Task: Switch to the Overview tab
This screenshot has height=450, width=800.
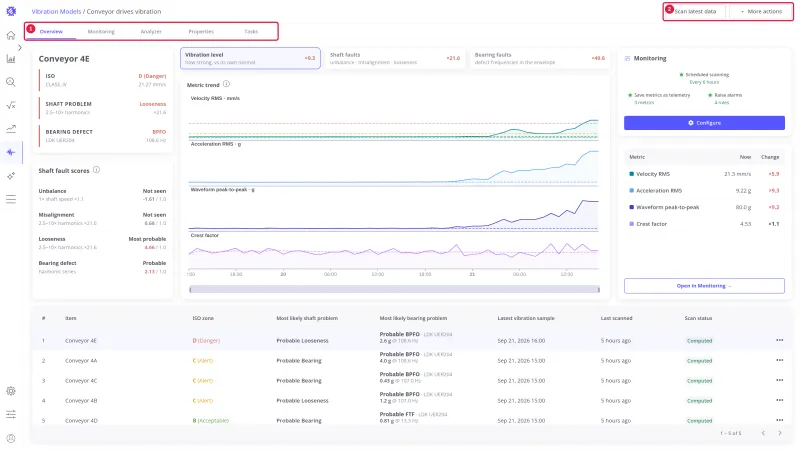Action: (51, 32)
